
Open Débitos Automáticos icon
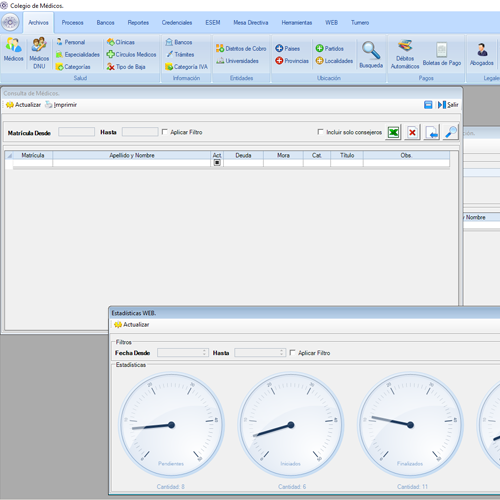[x=405, y=54]
